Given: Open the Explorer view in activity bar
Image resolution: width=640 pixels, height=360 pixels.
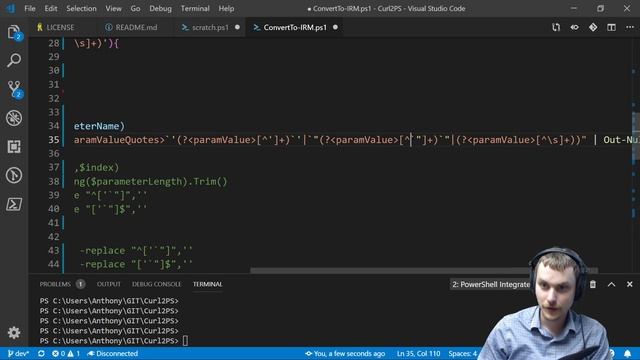Looking at the screenshot, I should [14, 32].
